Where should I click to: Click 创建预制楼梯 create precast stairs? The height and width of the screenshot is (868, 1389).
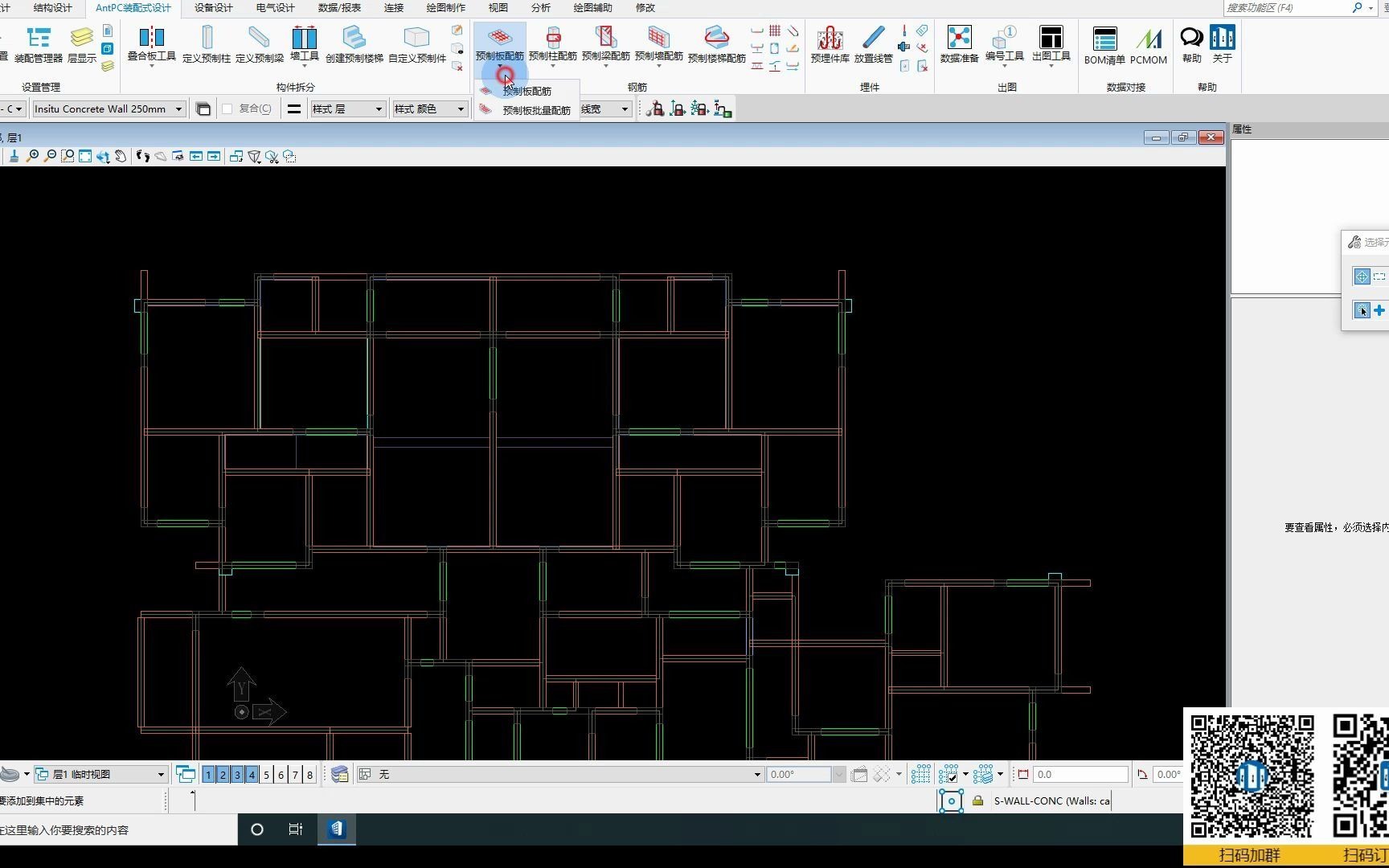(354, 45)
